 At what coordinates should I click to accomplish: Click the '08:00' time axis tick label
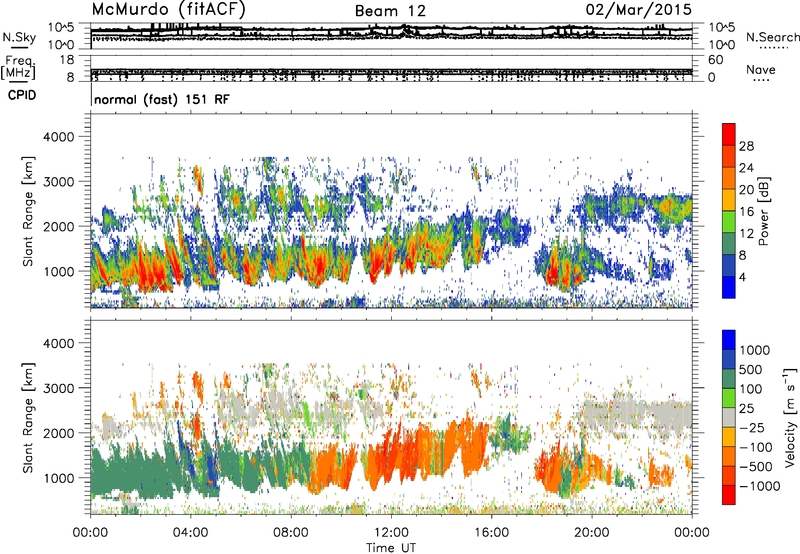(291, 533)
